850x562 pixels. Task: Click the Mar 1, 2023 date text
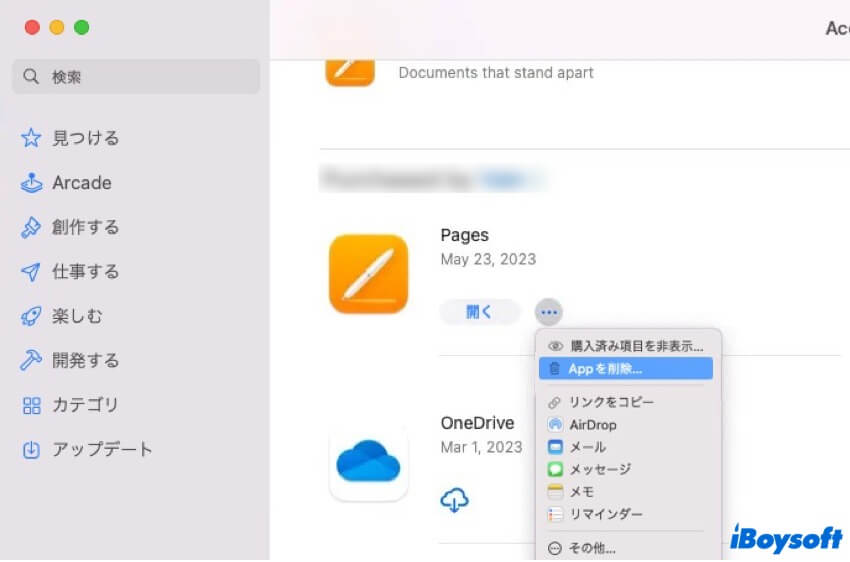pos(481,447)
